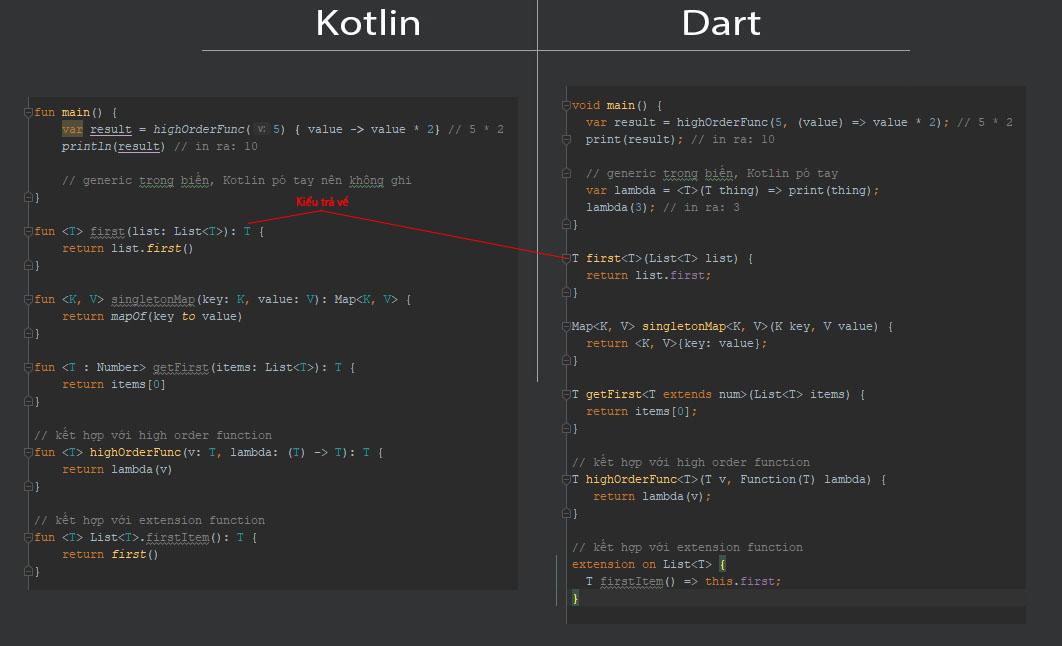The height and width of the screenshot is (646, 1062).
Task: Click Kotlin comment 'kết hợp với extension function'
Action: 160,520
